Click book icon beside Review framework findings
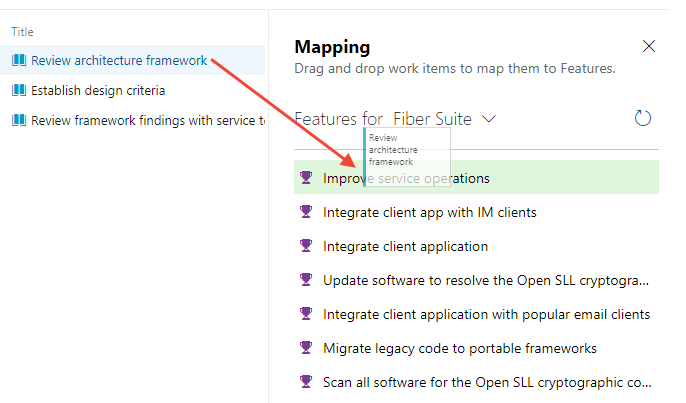The image size is (686, 403). pos(19,120)
